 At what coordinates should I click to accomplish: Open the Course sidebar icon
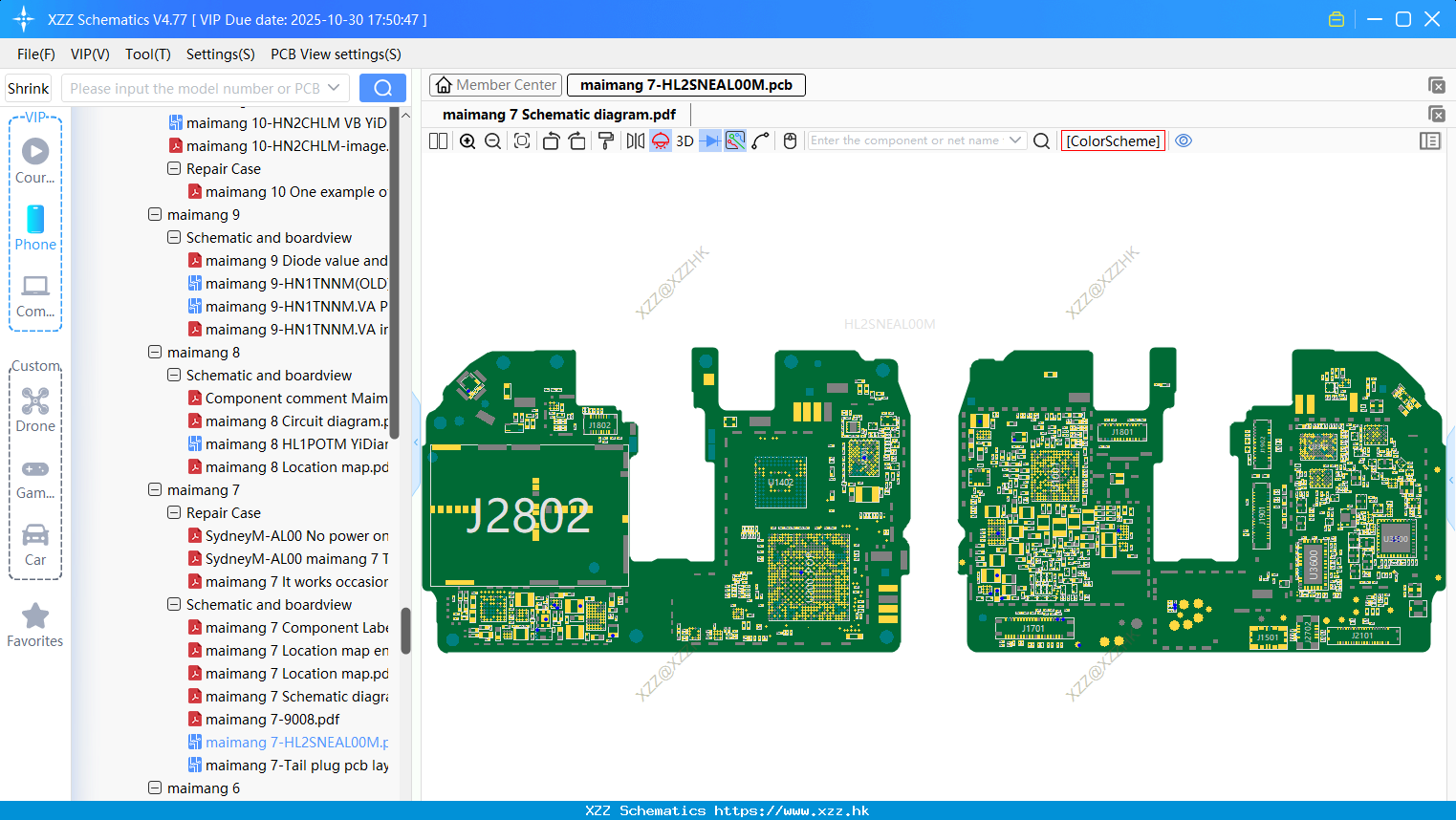pyautogui.click(x=35, y=161)
